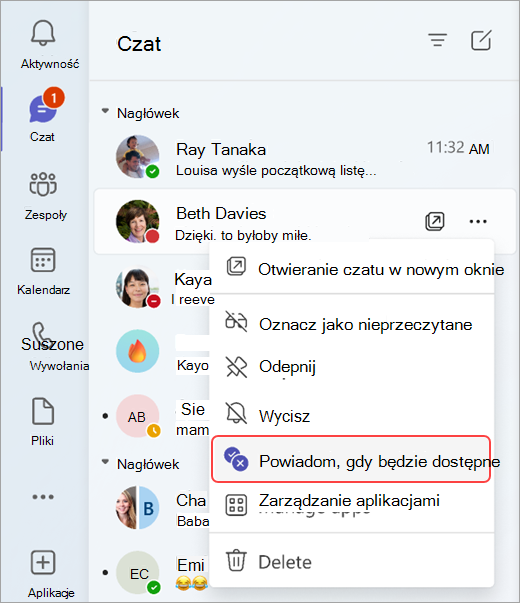Open the EC initials chat
This screenshot has height=603, width=520.
click(137, 573)
